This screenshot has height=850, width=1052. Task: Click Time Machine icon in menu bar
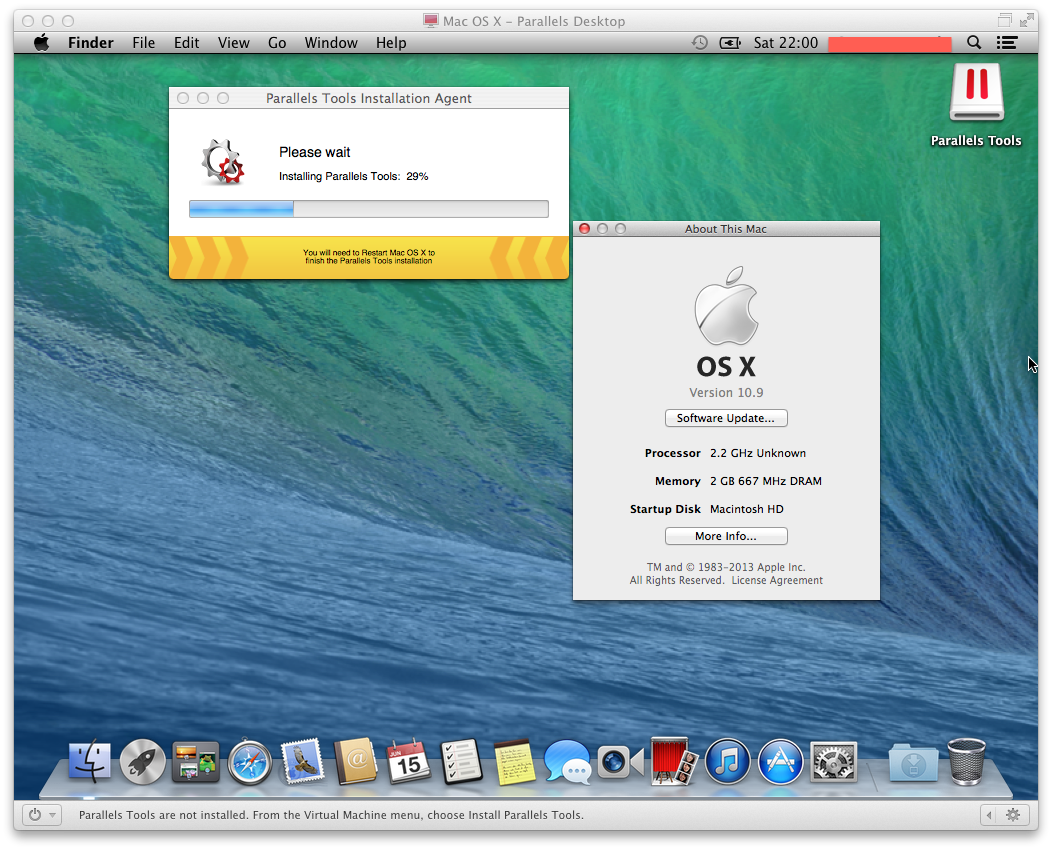700,43
